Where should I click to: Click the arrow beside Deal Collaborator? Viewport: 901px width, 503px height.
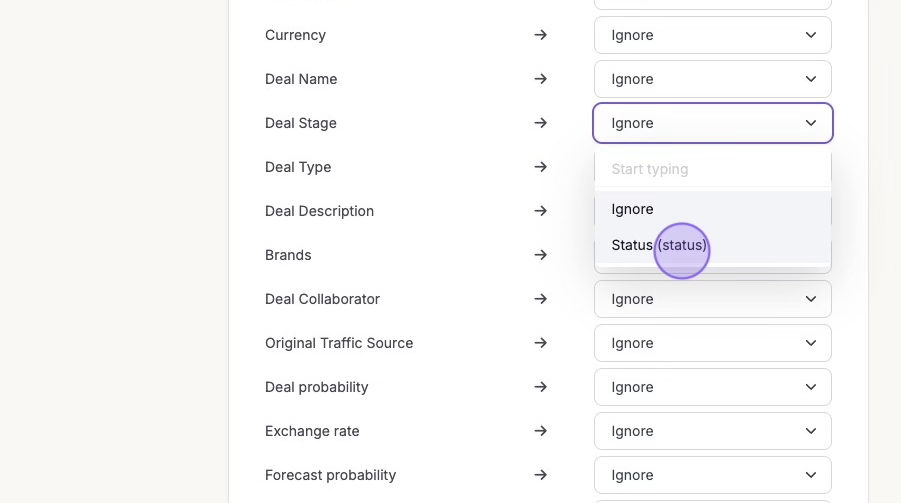coord(540,299)
